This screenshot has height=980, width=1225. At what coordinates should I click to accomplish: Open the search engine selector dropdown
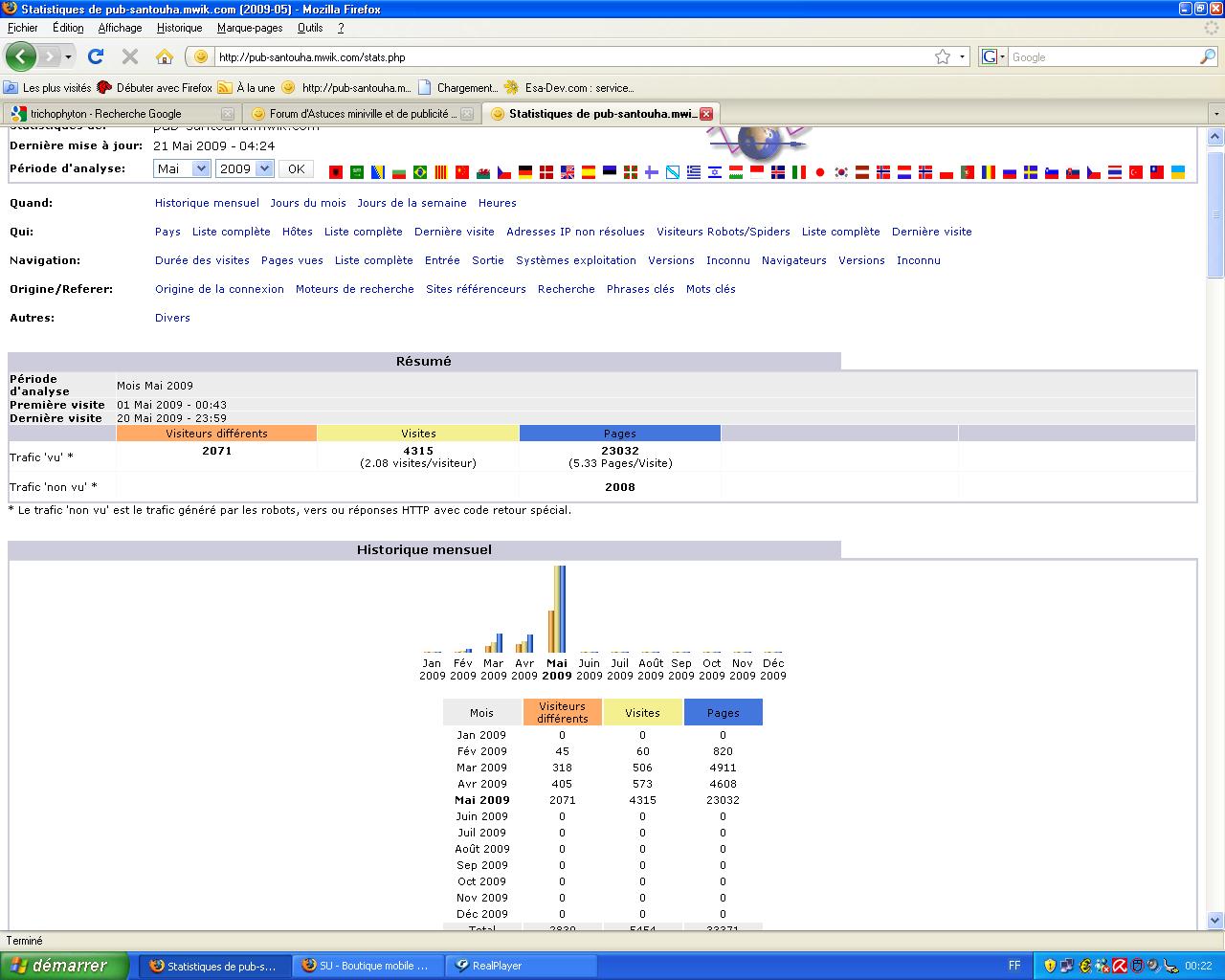pyautogui.click(x=992, y=56)
